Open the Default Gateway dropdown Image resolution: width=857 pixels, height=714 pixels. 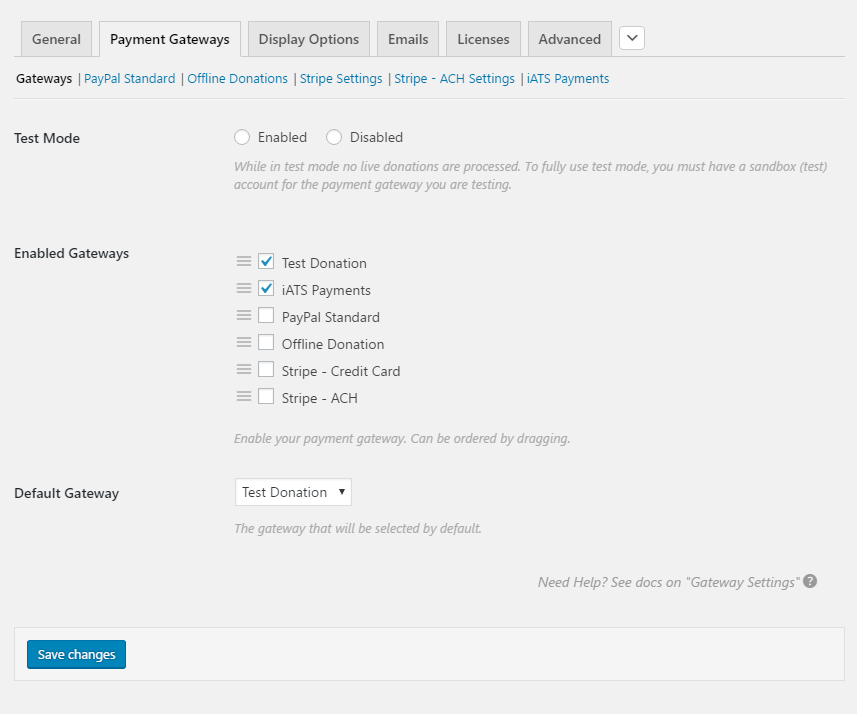[294, 492]
